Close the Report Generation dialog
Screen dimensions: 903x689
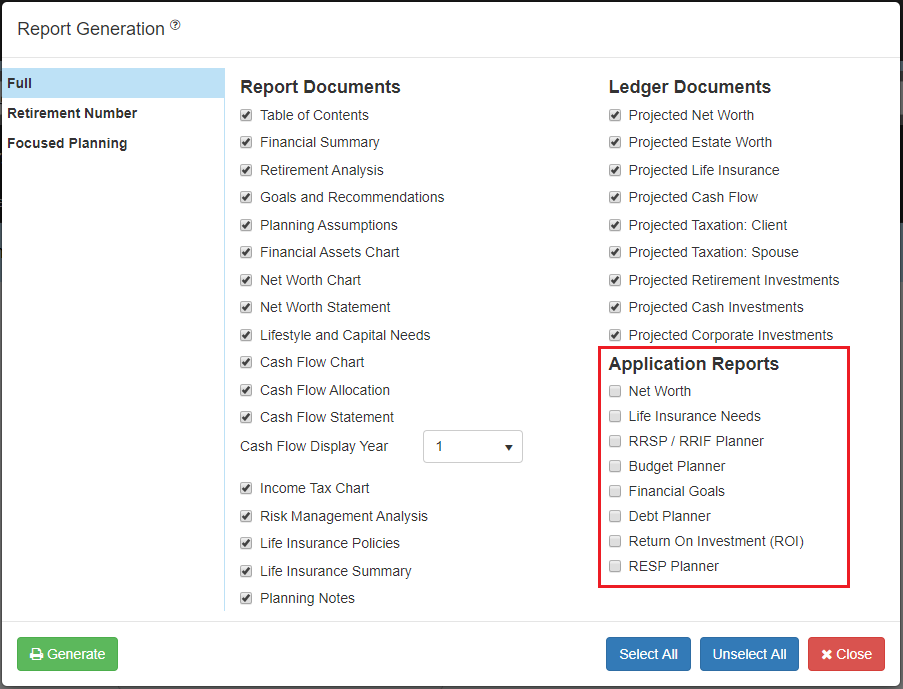(846, 654)
